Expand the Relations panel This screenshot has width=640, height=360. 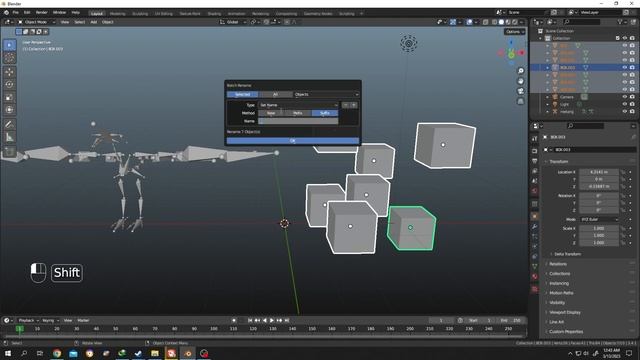click(x=558, y=264)
